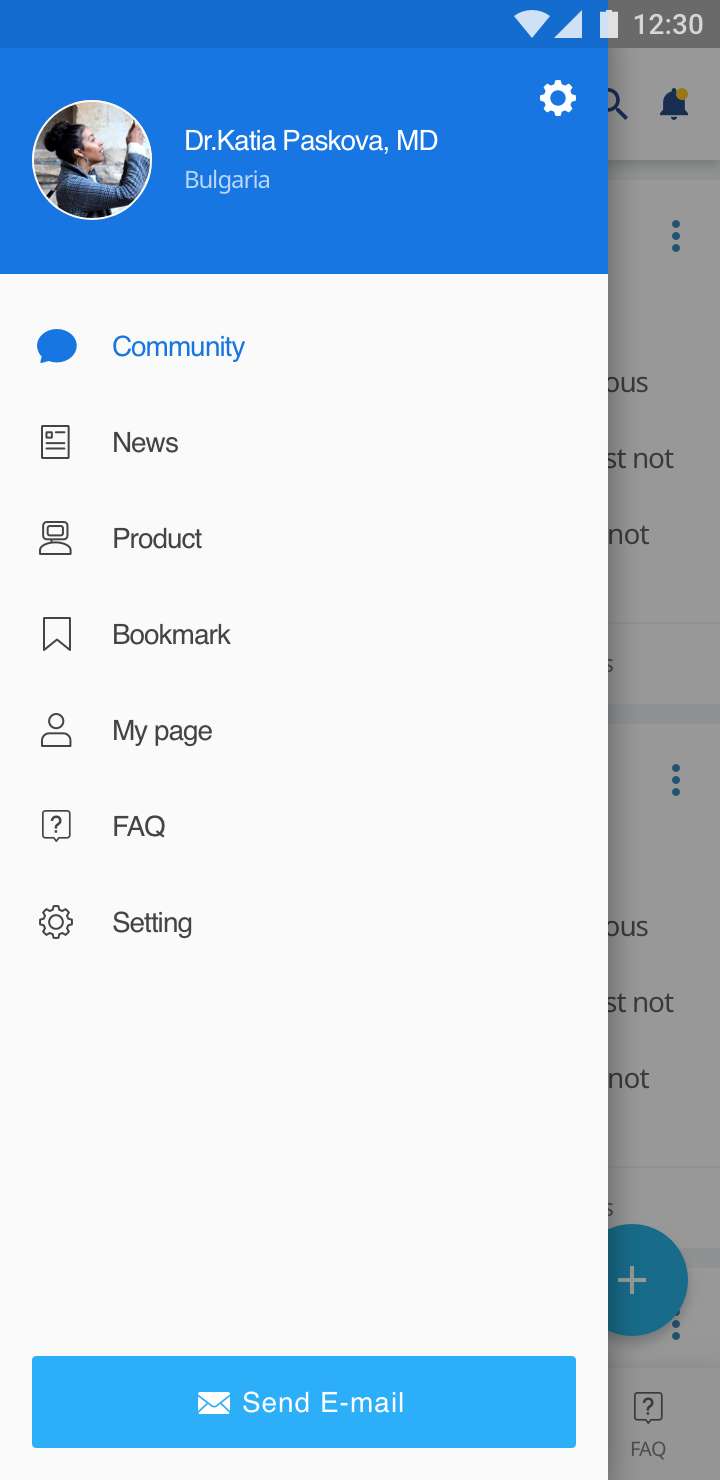Expand second post's three-dot options menu
Image resolution: width=720 pixels, height=1480 pixels.
[676, 780]
